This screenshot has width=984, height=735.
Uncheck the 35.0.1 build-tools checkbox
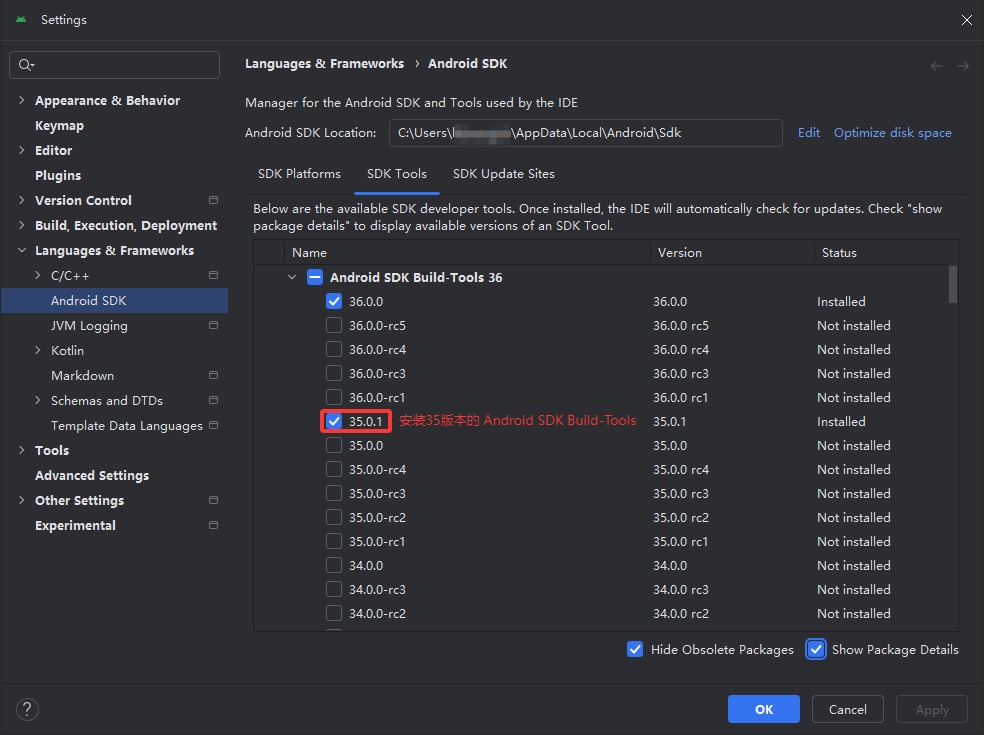pos(334,421)
